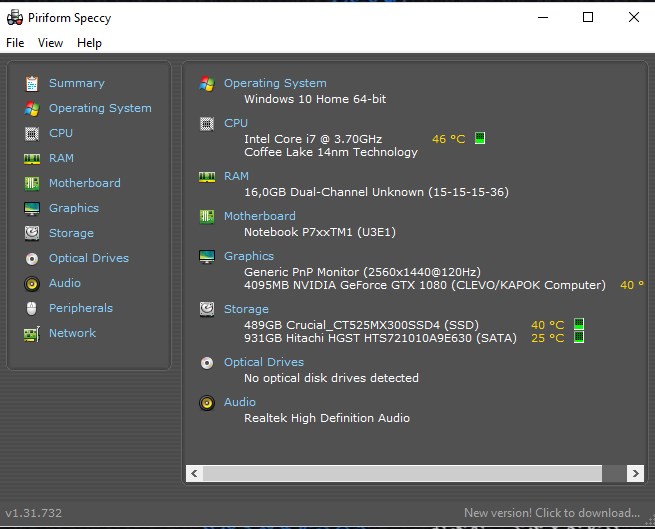The image size is (655, 529).
Task: Click the Operating System heading link in main panel
Action: coord(275,83)
